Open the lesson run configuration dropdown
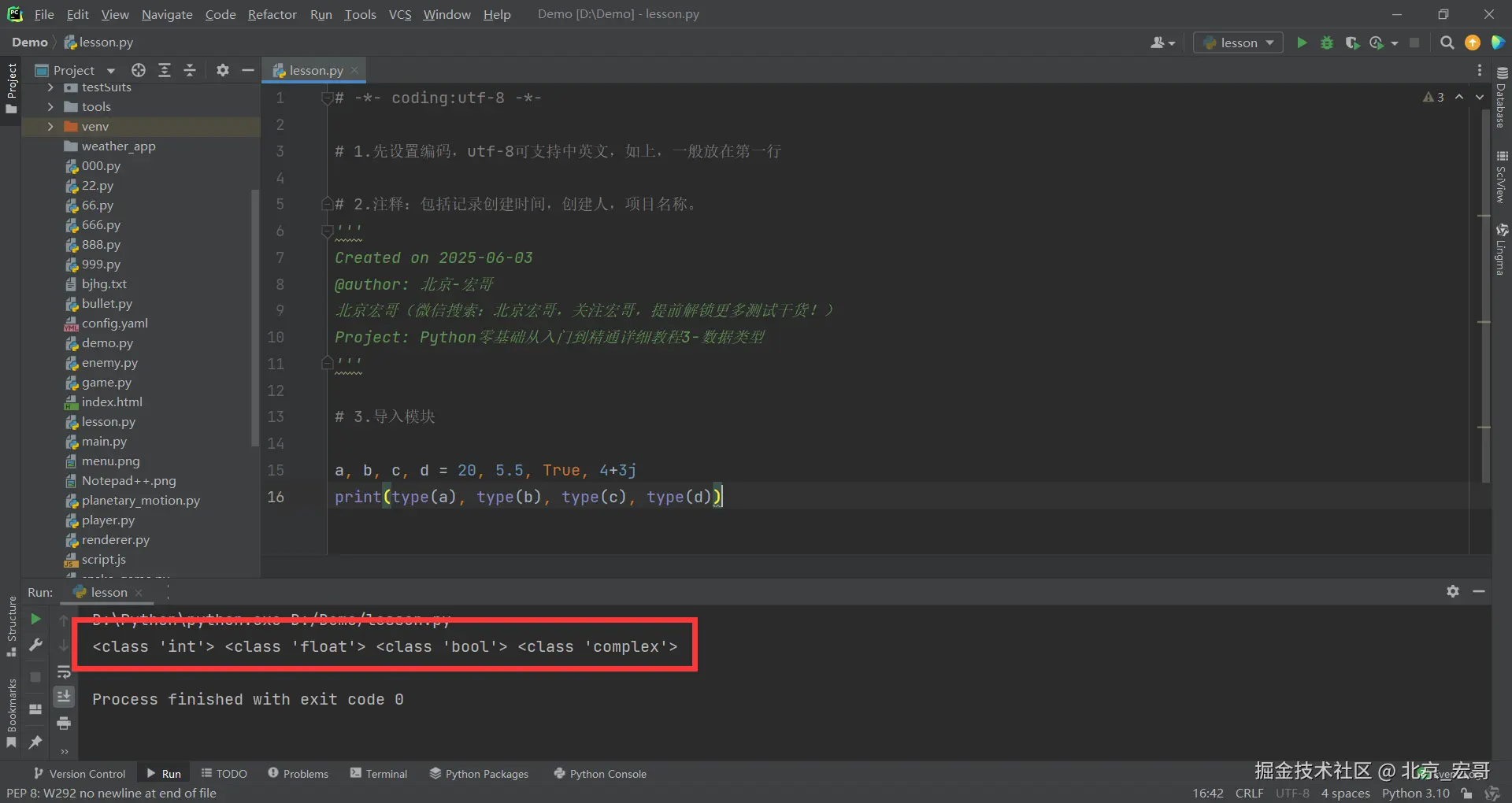The height and width of the screenshot is (803, 1512). (x=1239, y=43)
